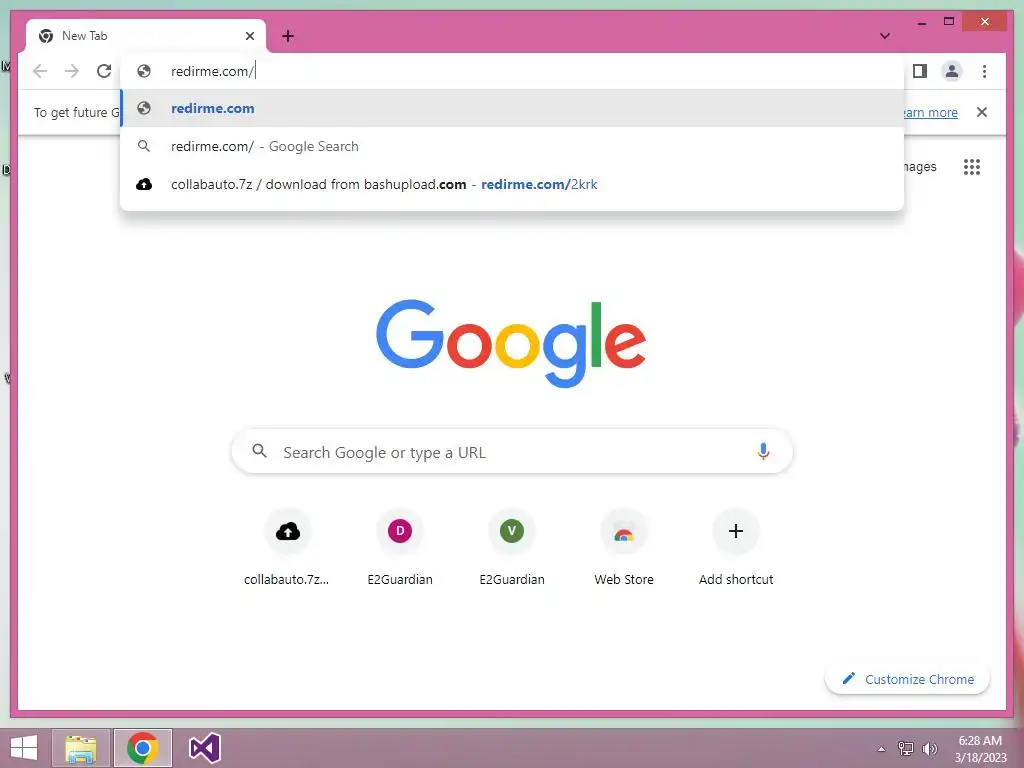Open the pink D E2Guardian shortcut

400,547
